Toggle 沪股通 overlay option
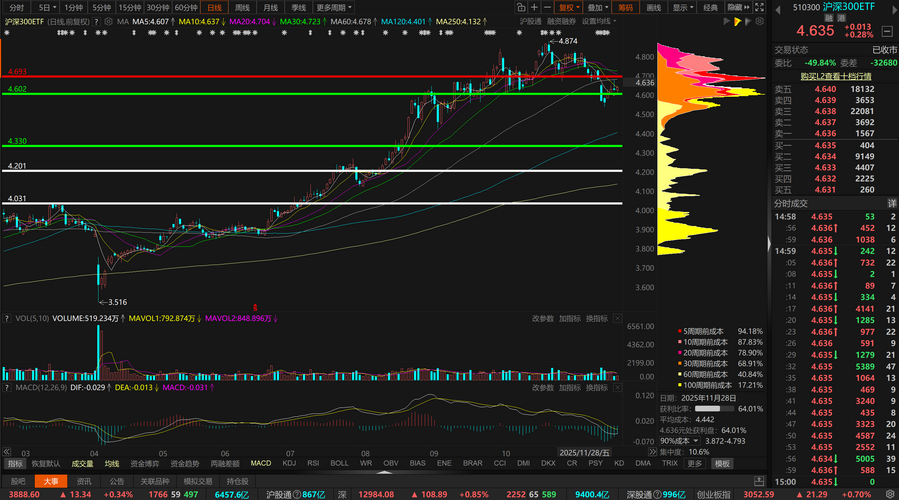Image resolution: width=899 pixels, height=500 pixels. pyautogui.click(x=530, y=21)
